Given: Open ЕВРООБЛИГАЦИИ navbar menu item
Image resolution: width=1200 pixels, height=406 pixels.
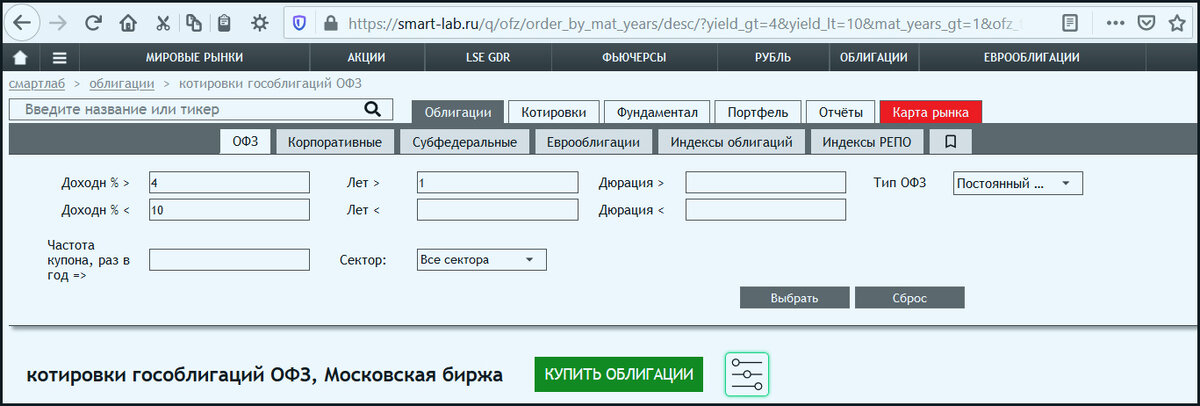Looking at the screenshot, I should pyautogui.click(x=1031, y=58).
